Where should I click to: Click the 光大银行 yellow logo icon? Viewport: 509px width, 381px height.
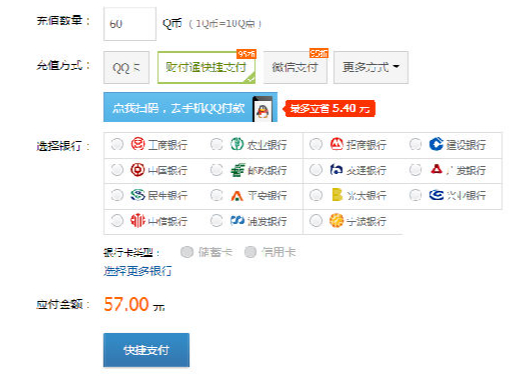pyautogui.click(x=337, y=195)
